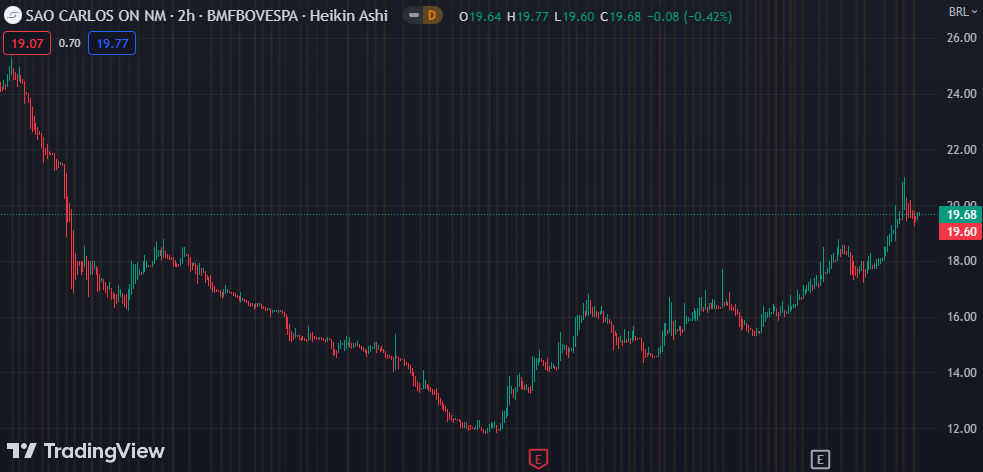This screenshot has width=983, height=472.
Task: Click the close value C19.68
Action: (621, 16)
